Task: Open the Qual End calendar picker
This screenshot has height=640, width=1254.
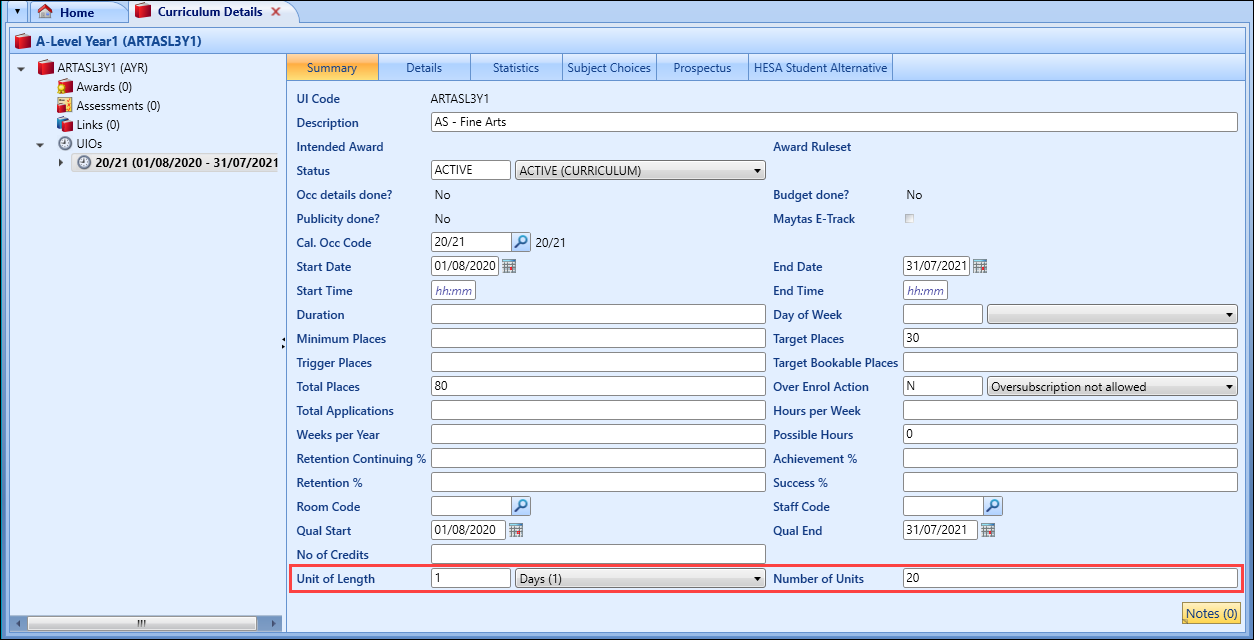Action: 988,530
